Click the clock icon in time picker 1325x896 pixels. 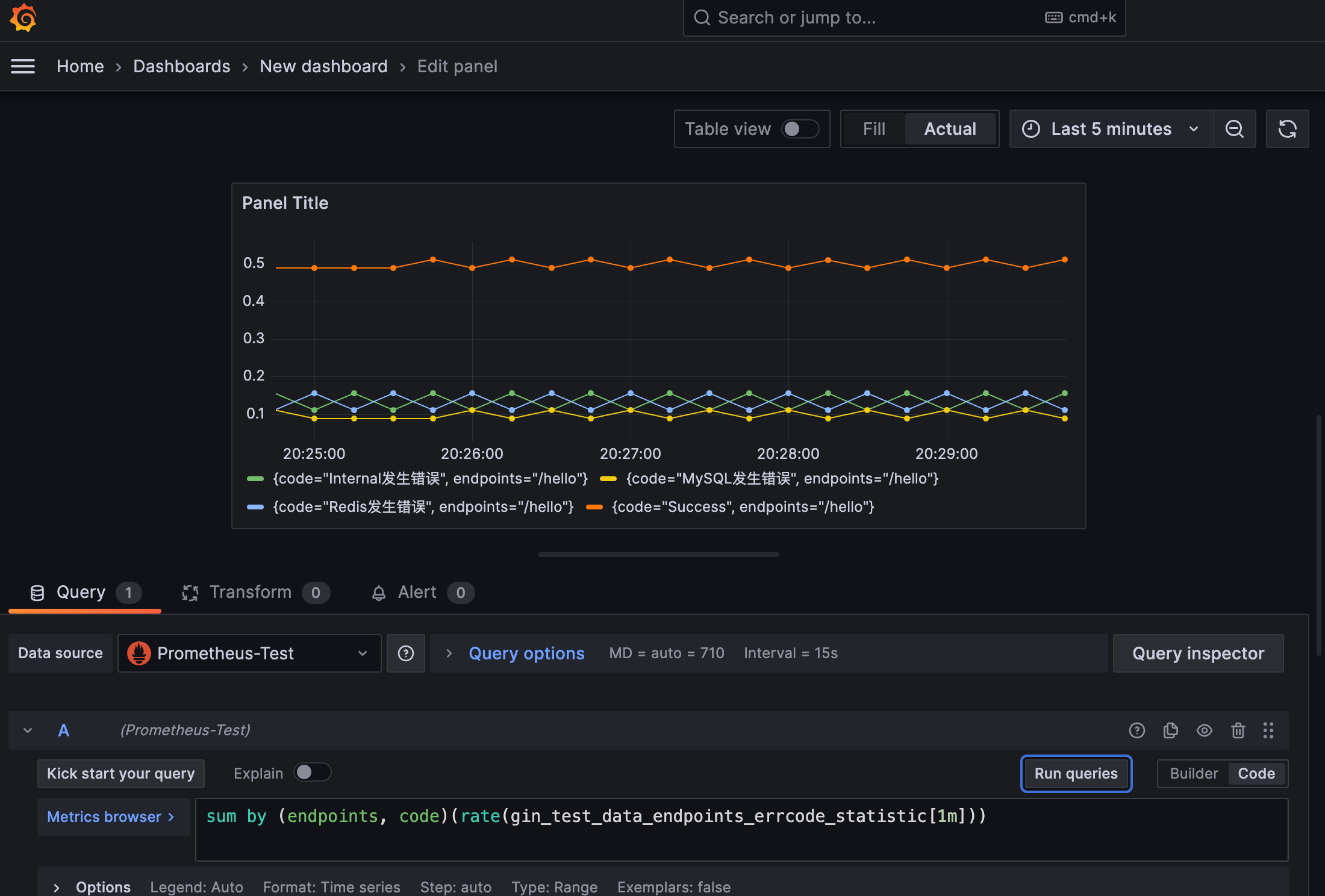coord(1031,129)
